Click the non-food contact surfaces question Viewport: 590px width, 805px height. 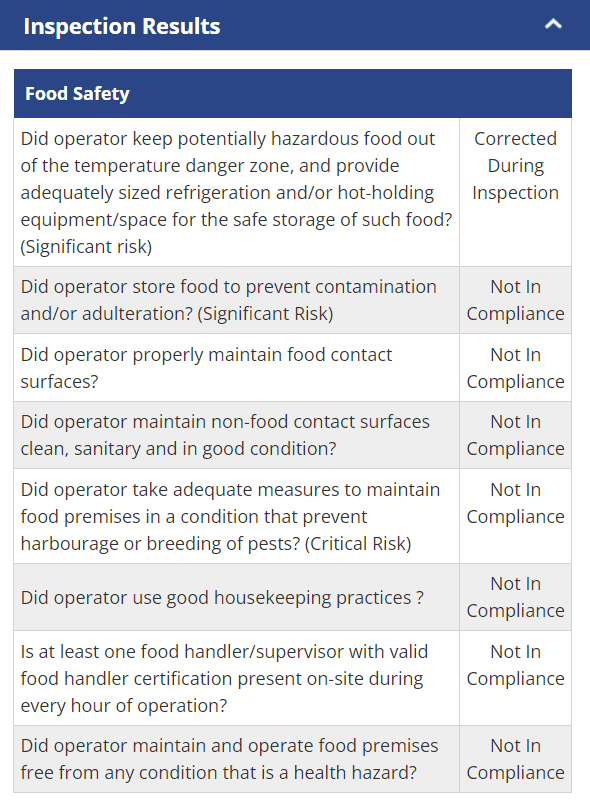click(x=225, y=435)
